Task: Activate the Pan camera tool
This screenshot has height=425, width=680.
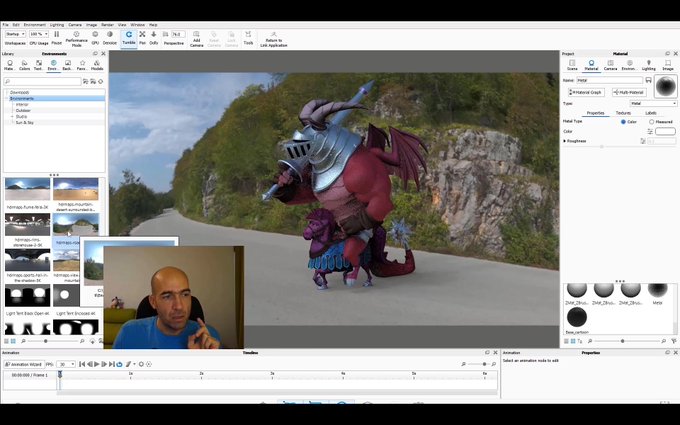Action: (142, 38)
